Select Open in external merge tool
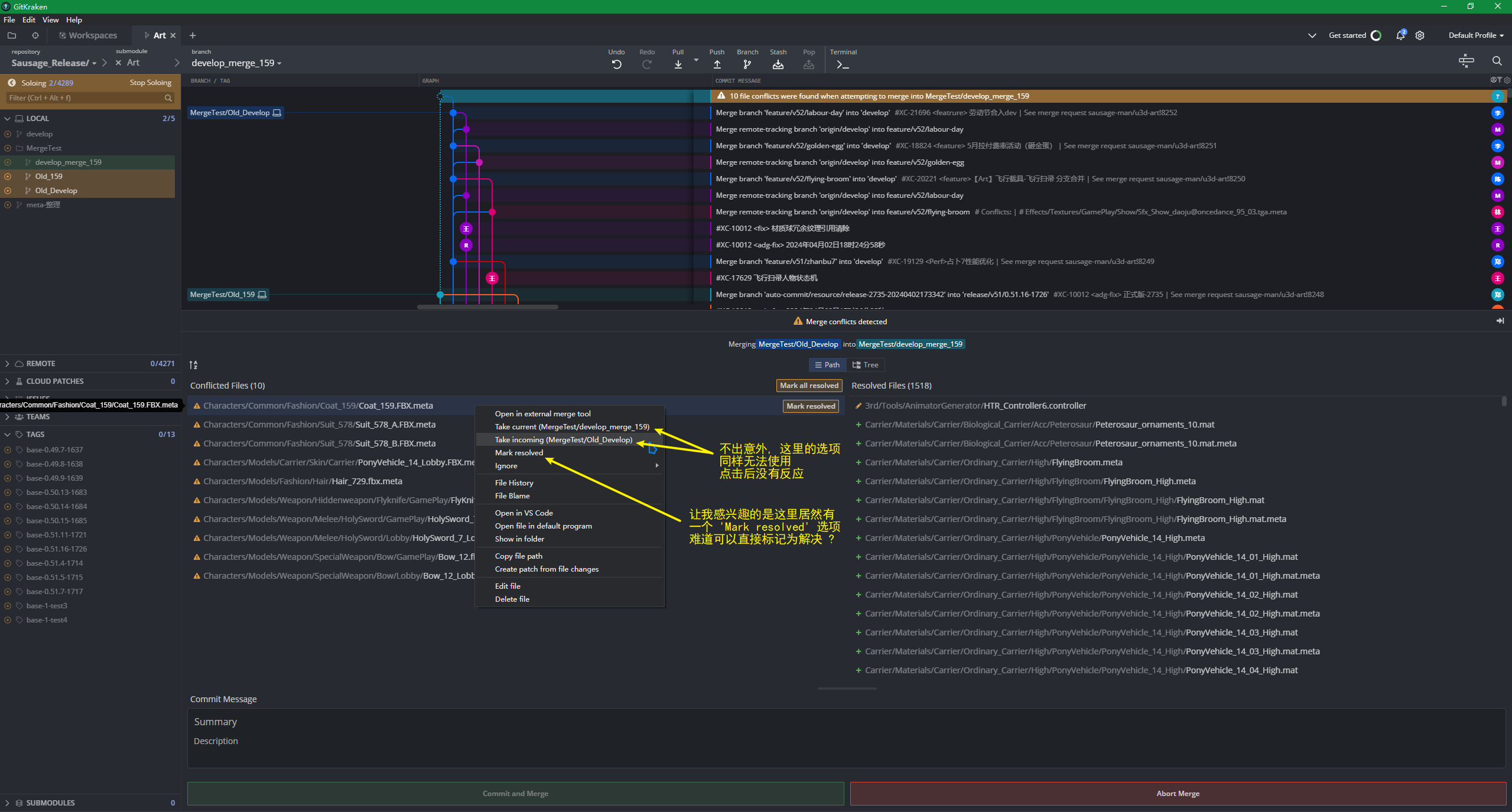Image resolution: width=1512 pixels, height=812 pixels. pos(542,414)
